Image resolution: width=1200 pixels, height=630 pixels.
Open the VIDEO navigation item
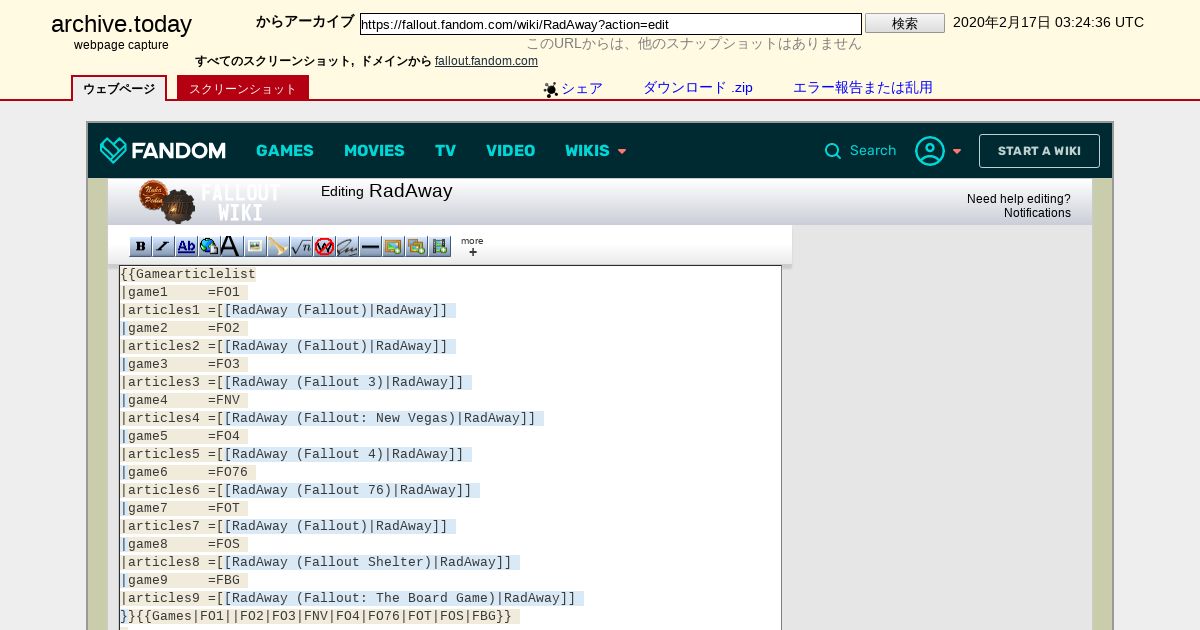pyautogui.click(x=510, y=151)
